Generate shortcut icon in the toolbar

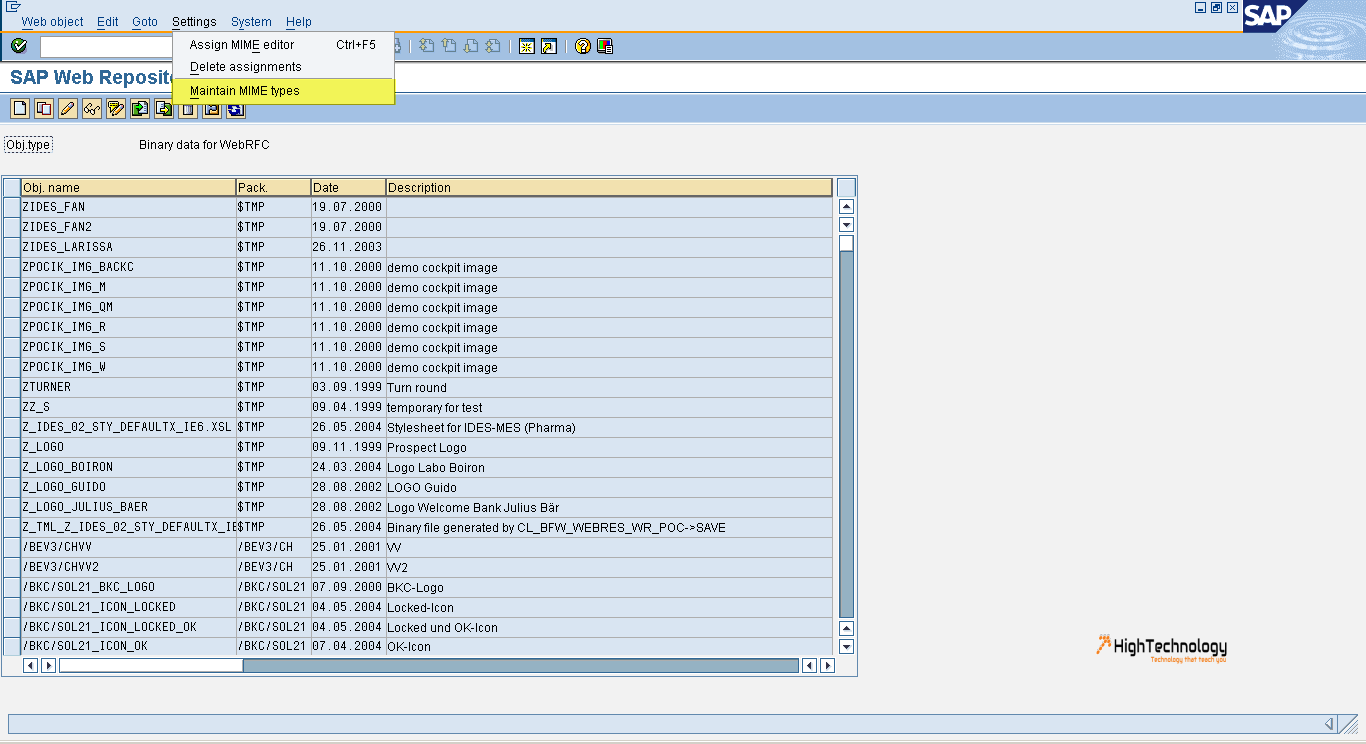point(549,46)
